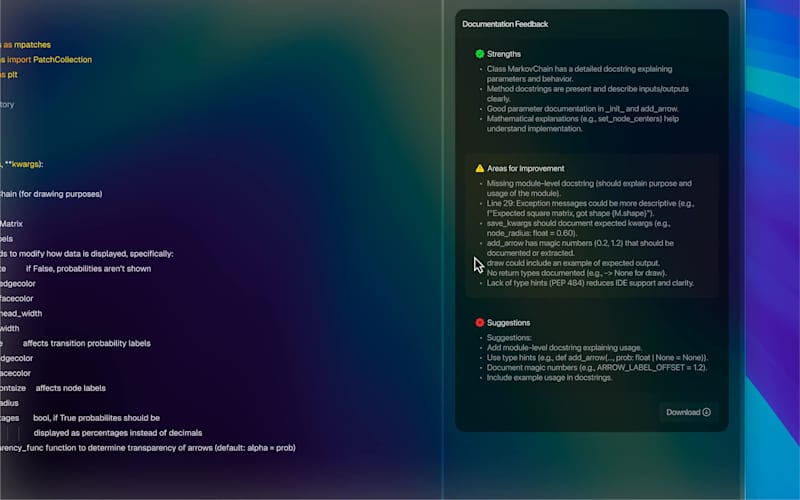
Task: Click the line ending '(default: alpha = prob)'
Action: [148, 448]
